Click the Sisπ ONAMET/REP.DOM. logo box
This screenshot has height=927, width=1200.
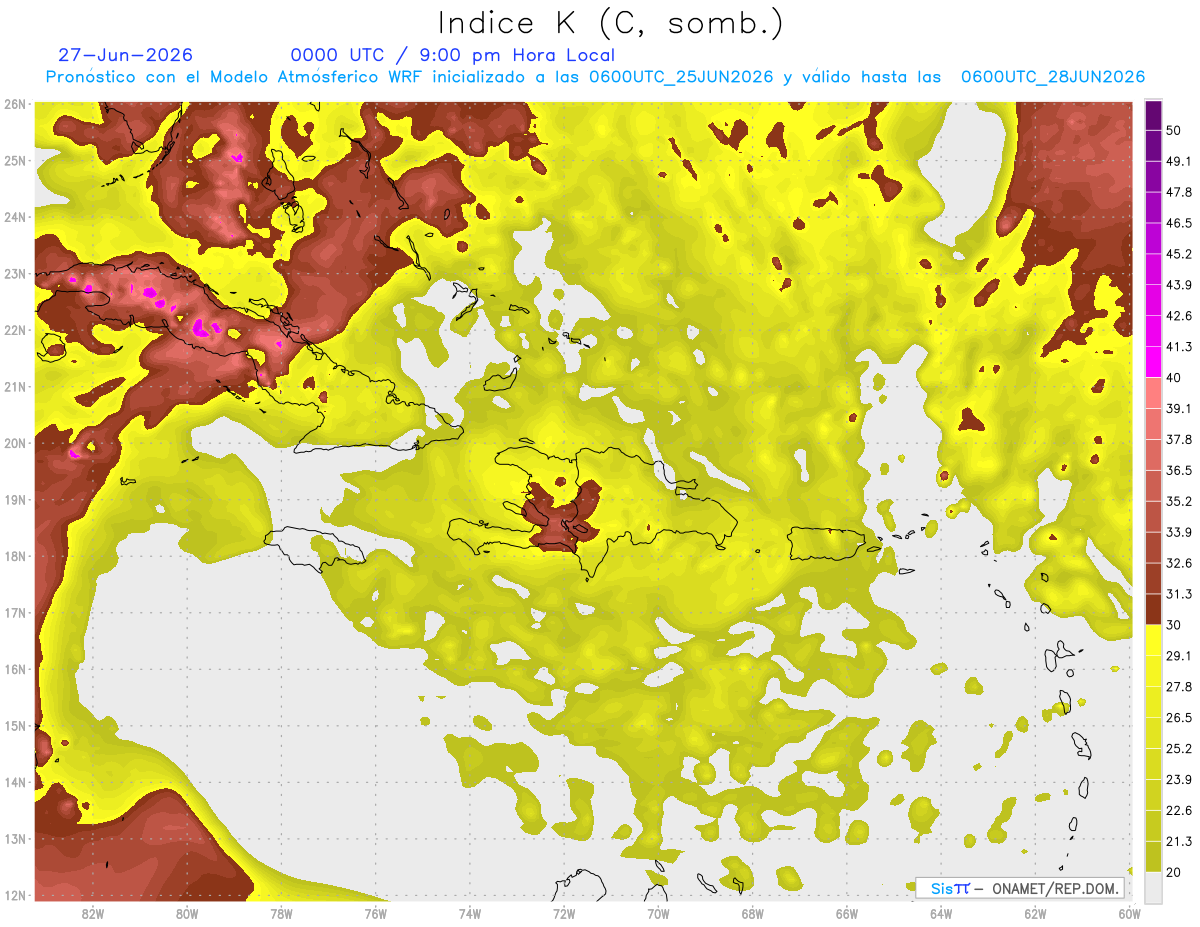1020,888
